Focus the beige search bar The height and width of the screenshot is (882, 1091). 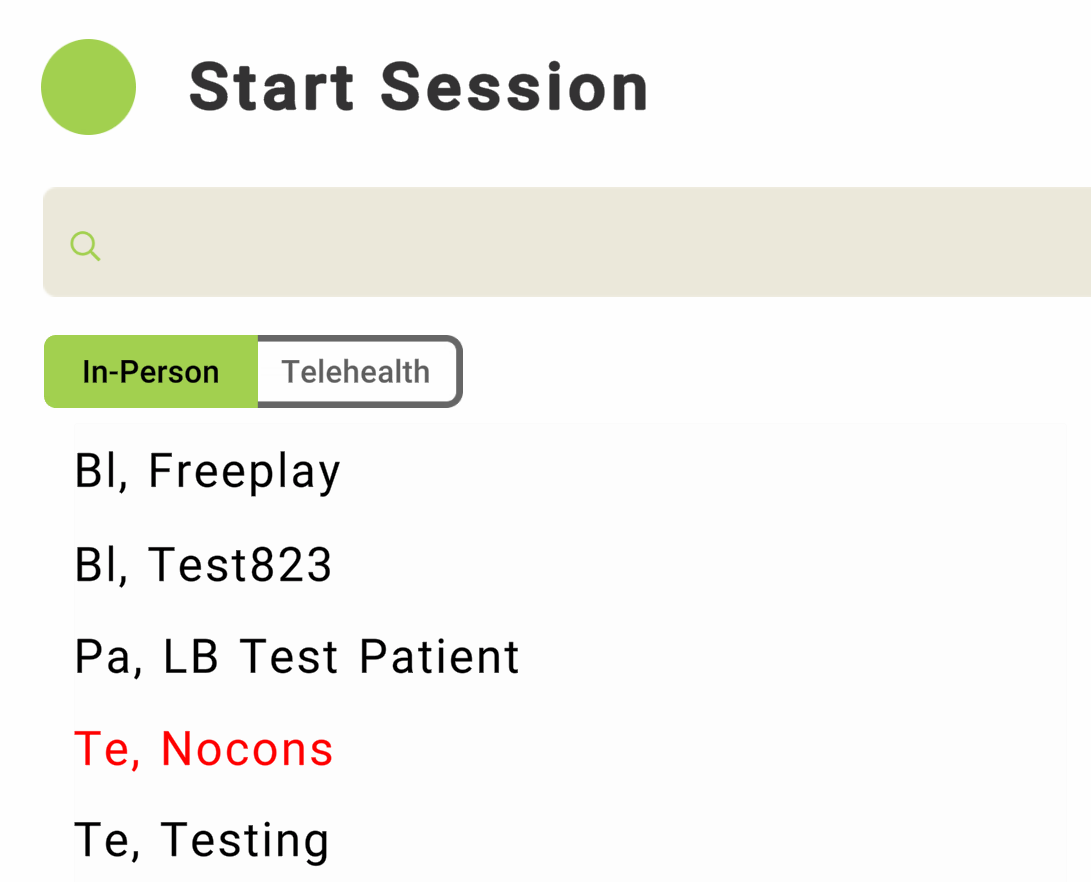tap(580, 243)
